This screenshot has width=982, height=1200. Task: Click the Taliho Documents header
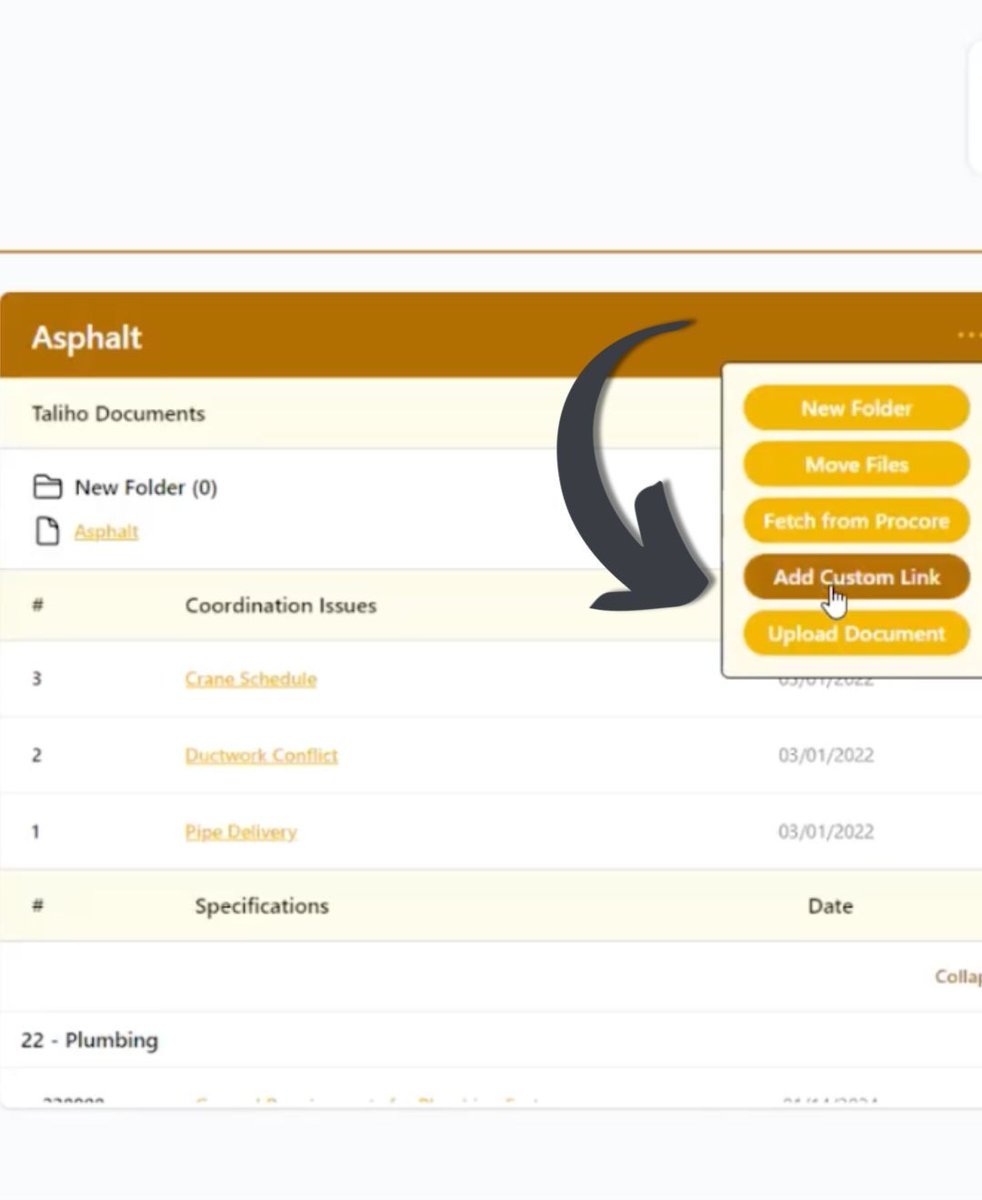[x=118, y=413]
